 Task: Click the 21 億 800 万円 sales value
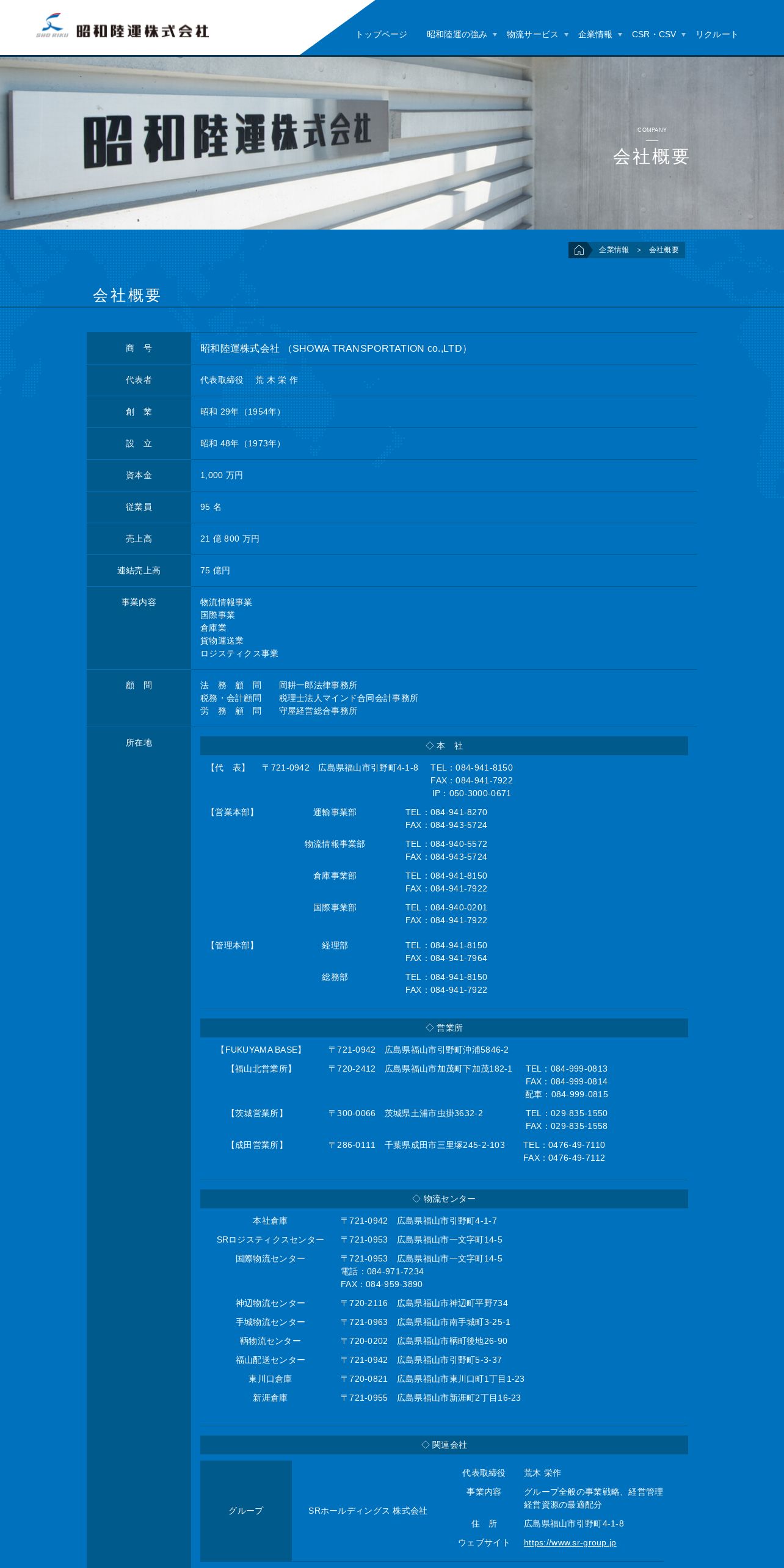(x=230, y=539)
